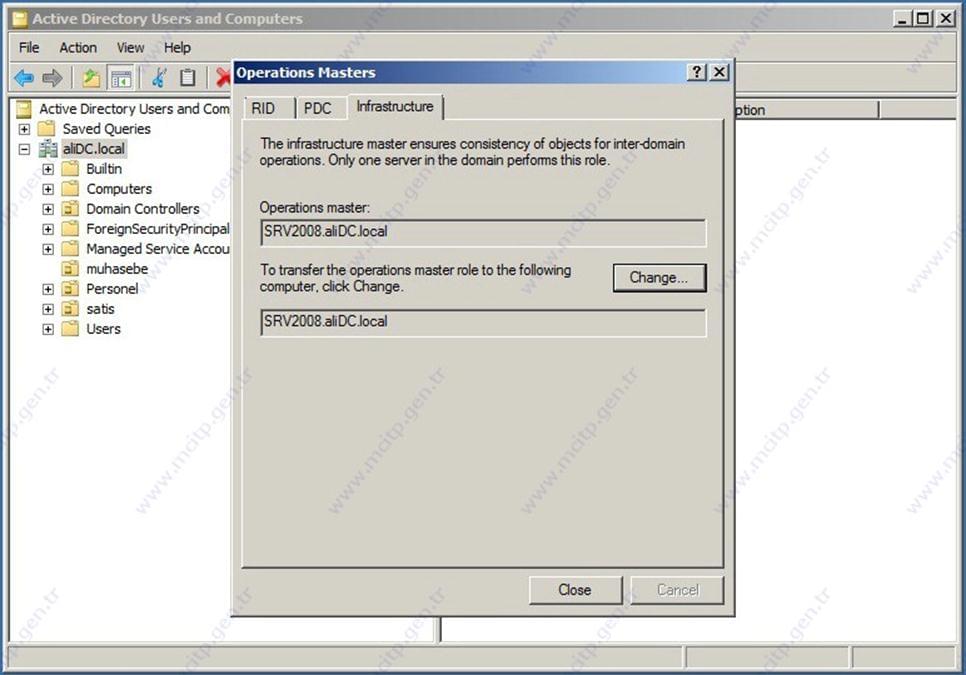Select the Infrastructure tab
Viewport: 966px width, 675px height.
(395, 107)
